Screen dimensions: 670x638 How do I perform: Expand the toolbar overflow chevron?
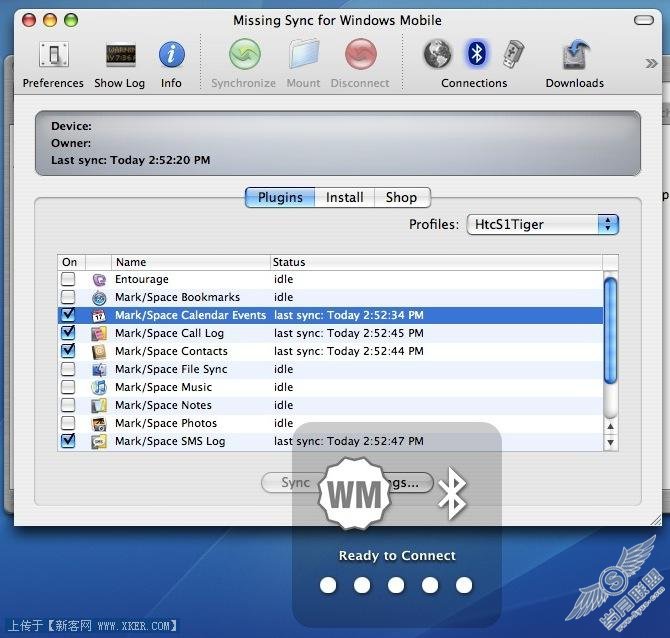pyautogui.click(x=651, y=64)
